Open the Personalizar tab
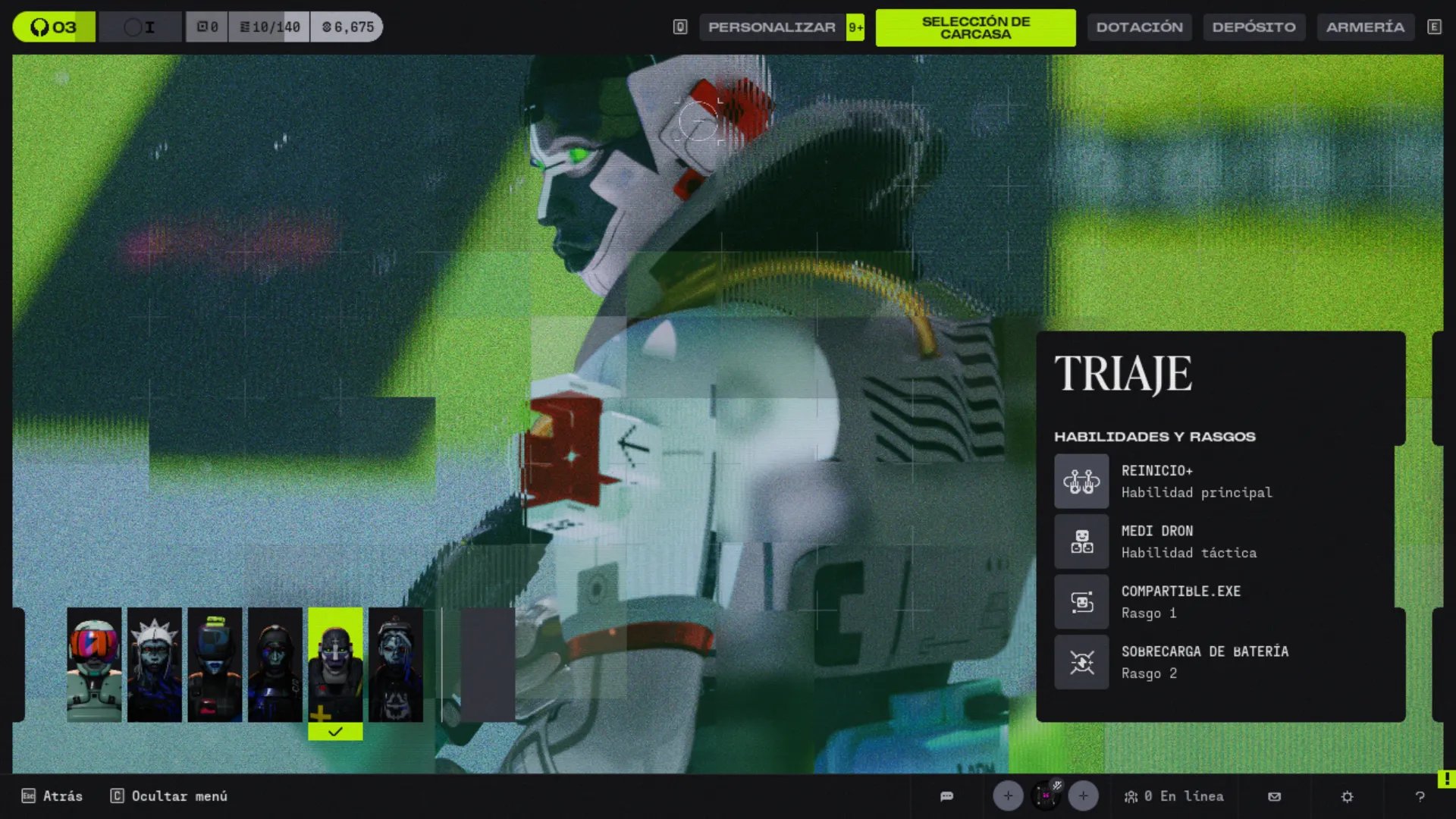This screenshot has width=1456, height=819. 771,27
